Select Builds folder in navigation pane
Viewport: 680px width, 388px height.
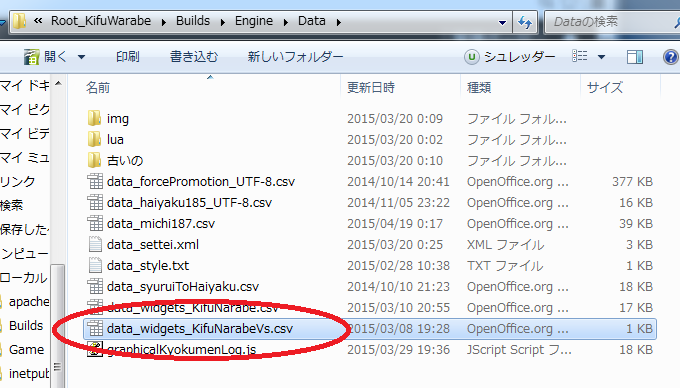click(26, 326)
